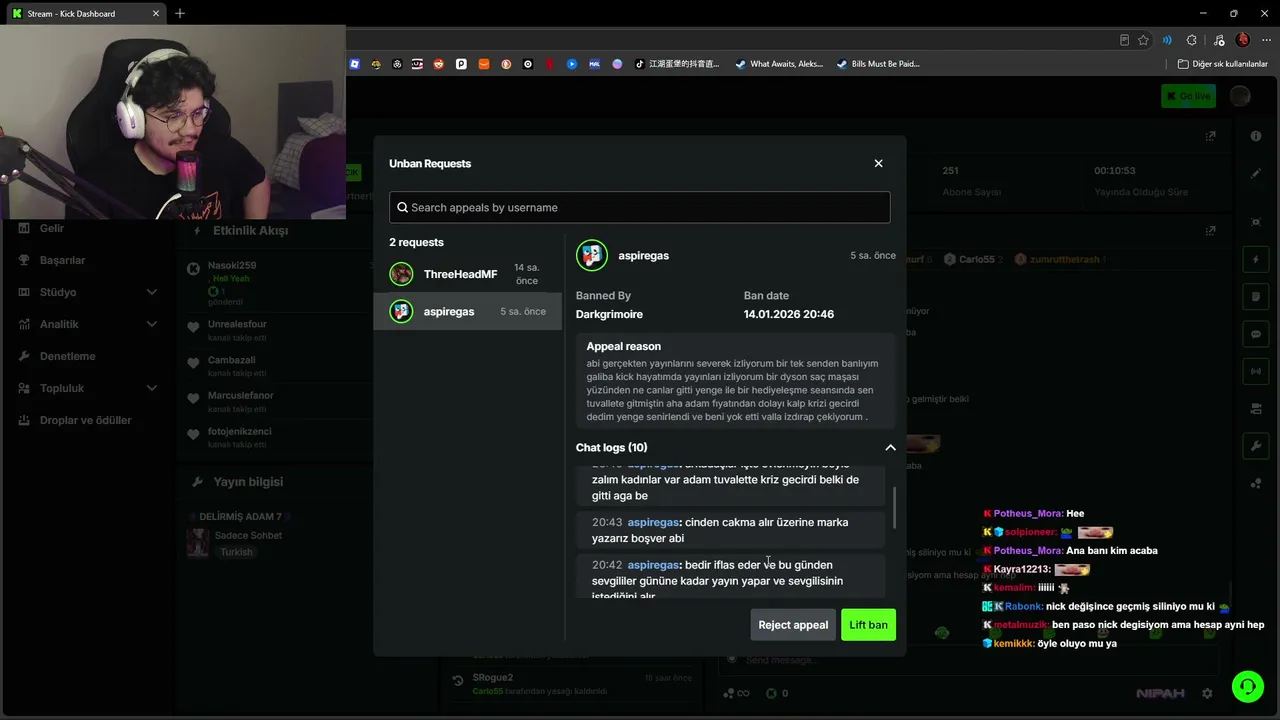
Task: Click the Reddit bookmark icon
Action: (x=439, y=64)
